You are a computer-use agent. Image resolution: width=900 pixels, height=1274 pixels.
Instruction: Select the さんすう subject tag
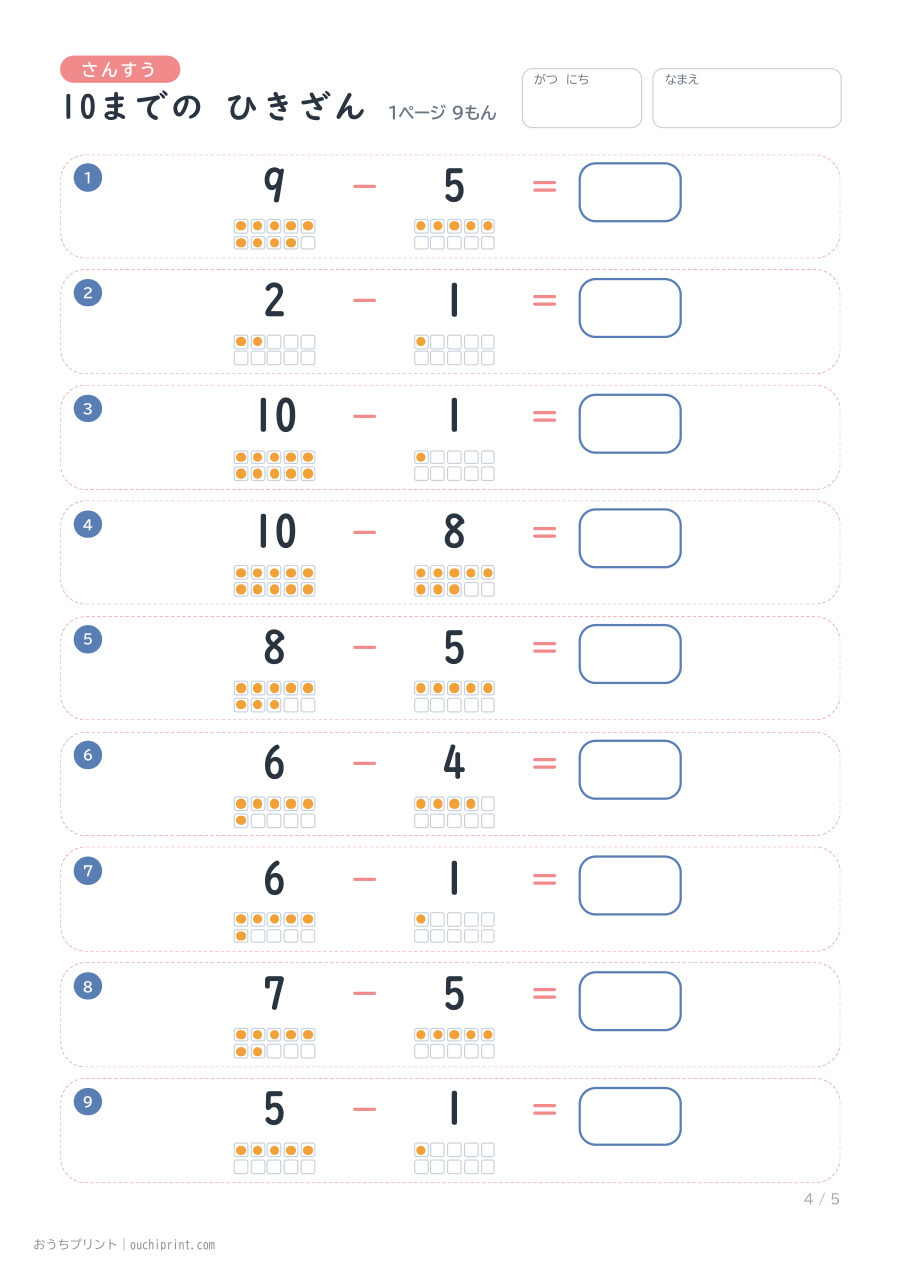pos(120,69)
